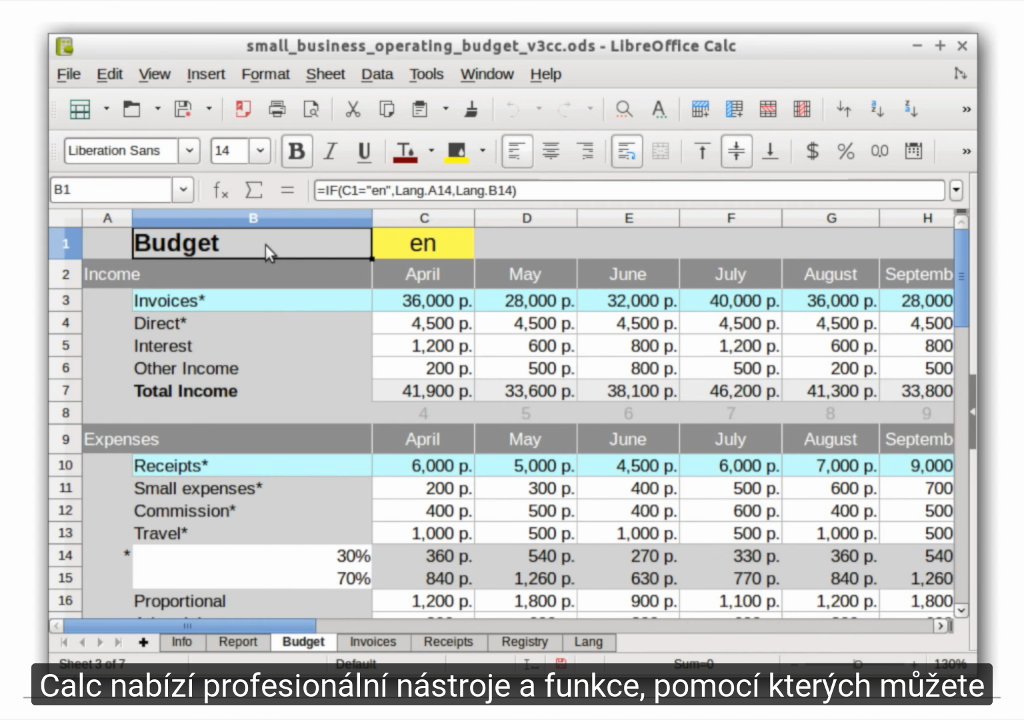
Task: Click the Open file icon
Action: coord(132,109)
